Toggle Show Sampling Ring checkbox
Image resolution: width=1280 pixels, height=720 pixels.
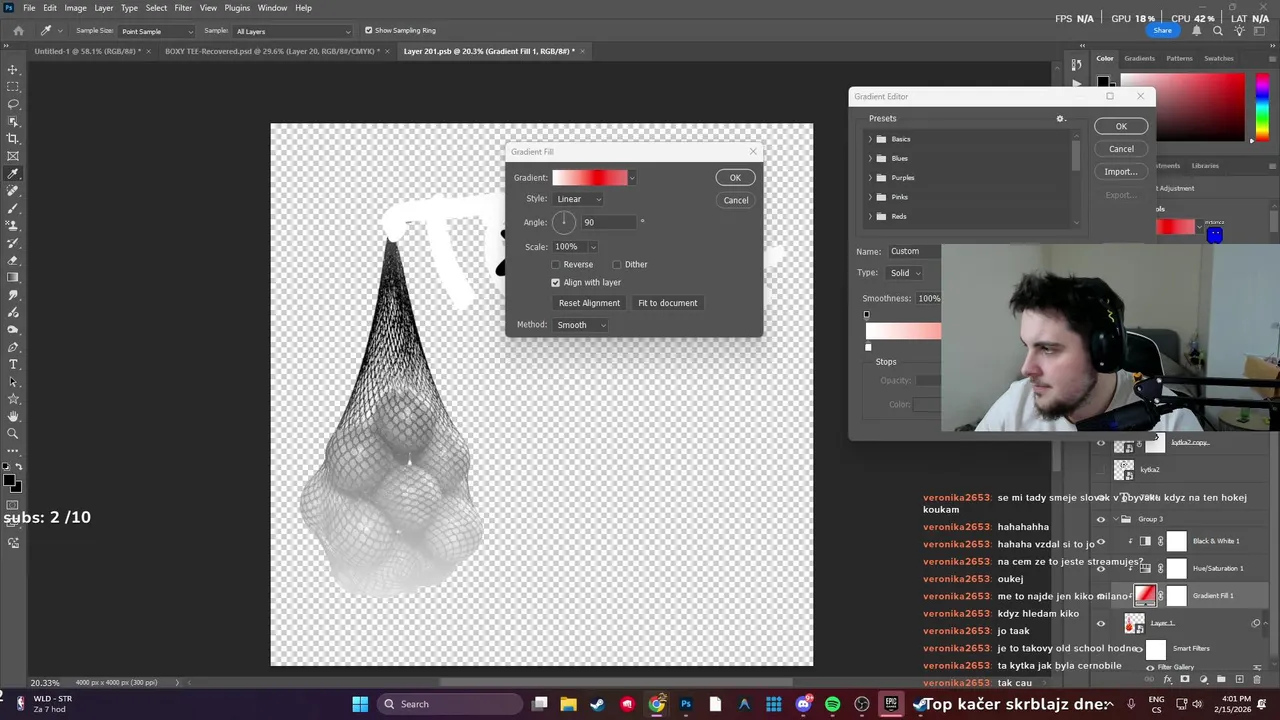coord(368,31)
